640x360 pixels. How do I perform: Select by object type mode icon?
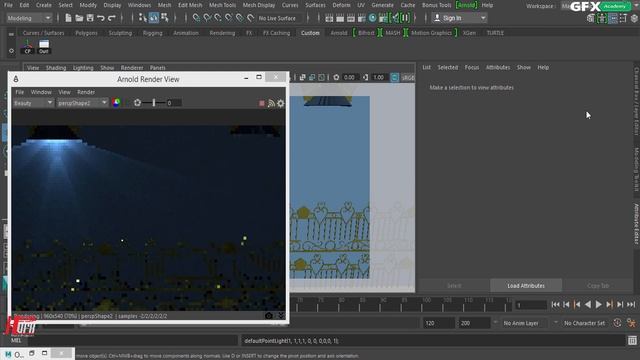pos(153,18)
